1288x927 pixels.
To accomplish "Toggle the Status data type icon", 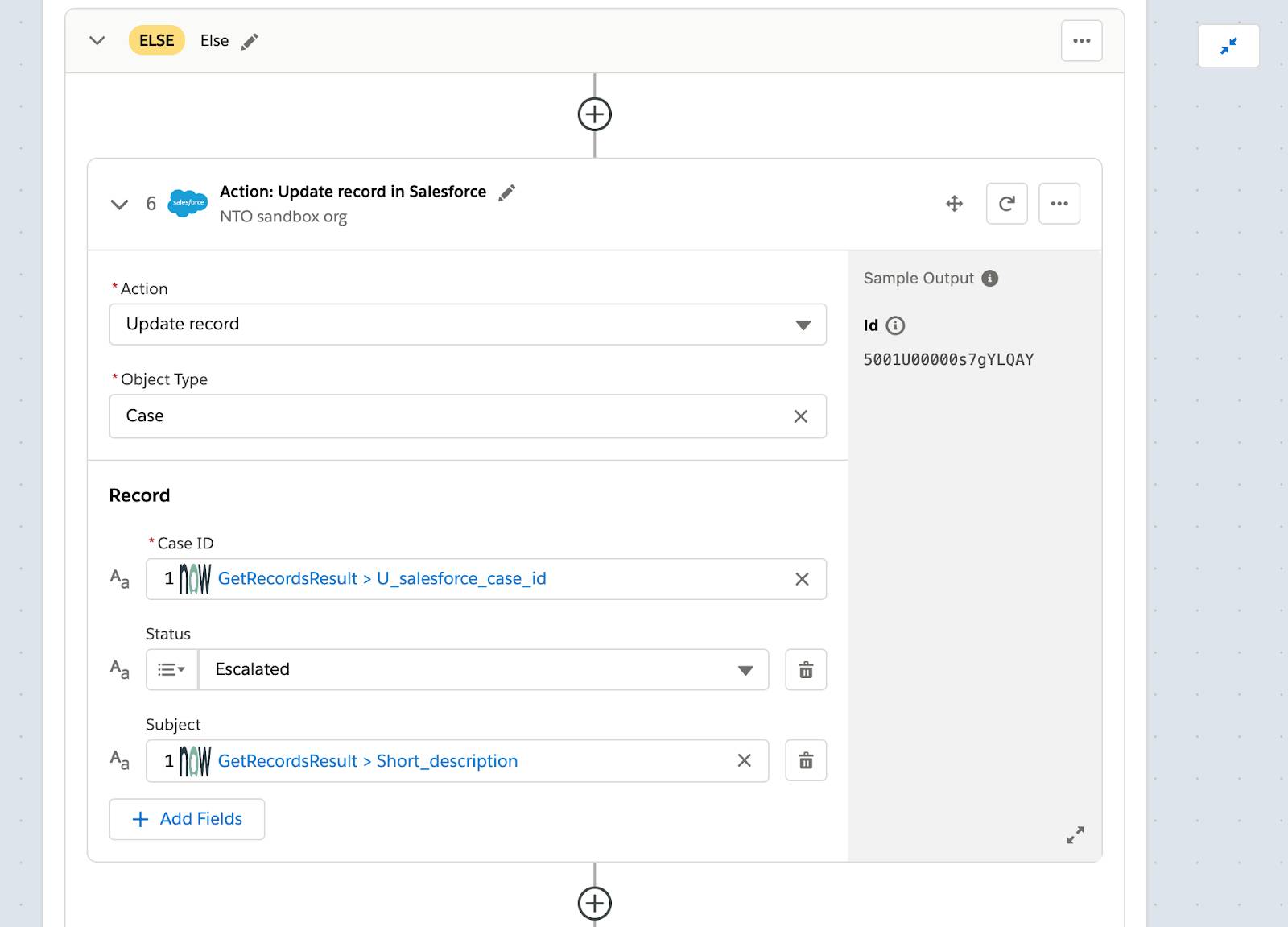I will point(119,668).
